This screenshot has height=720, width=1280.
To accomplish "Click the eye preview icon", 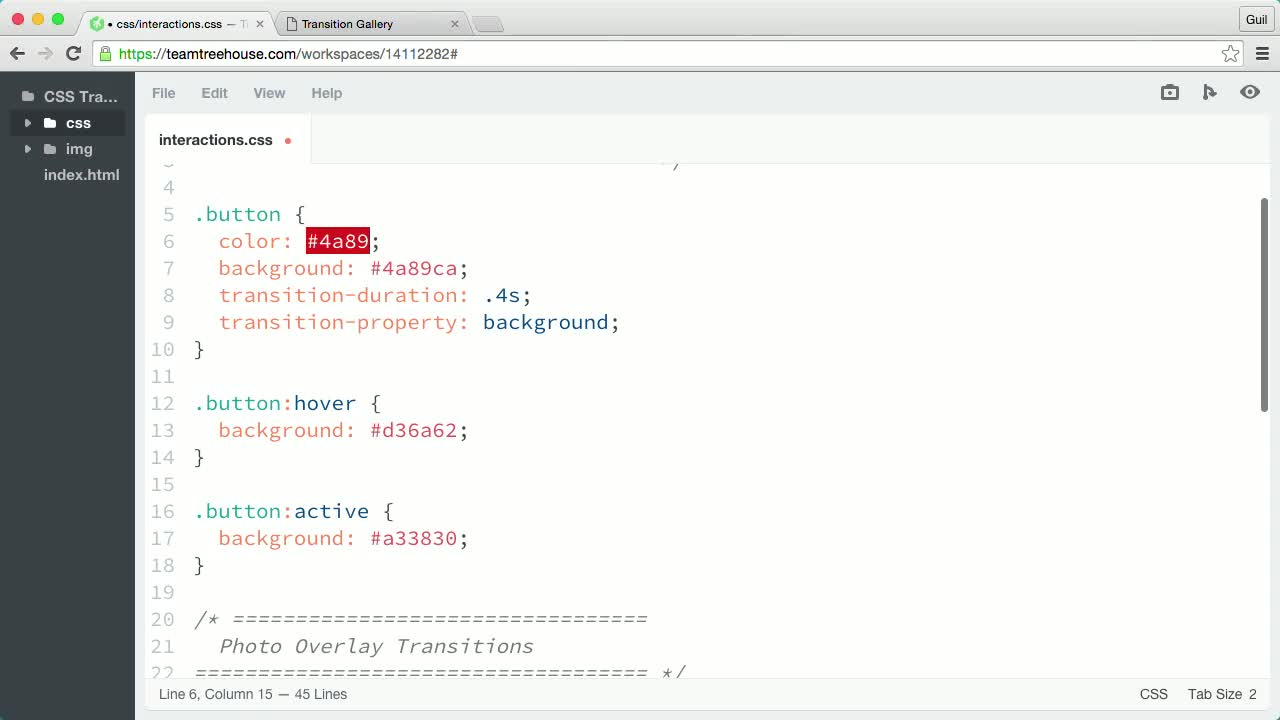I will 1250,92.
